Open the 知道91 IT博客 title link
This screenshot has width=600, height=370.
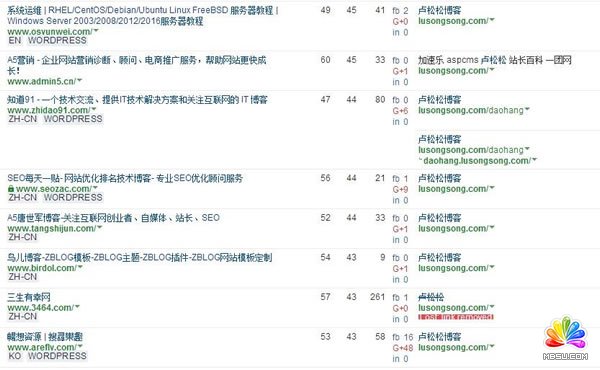pyautogui.click(x=137, y=100)
